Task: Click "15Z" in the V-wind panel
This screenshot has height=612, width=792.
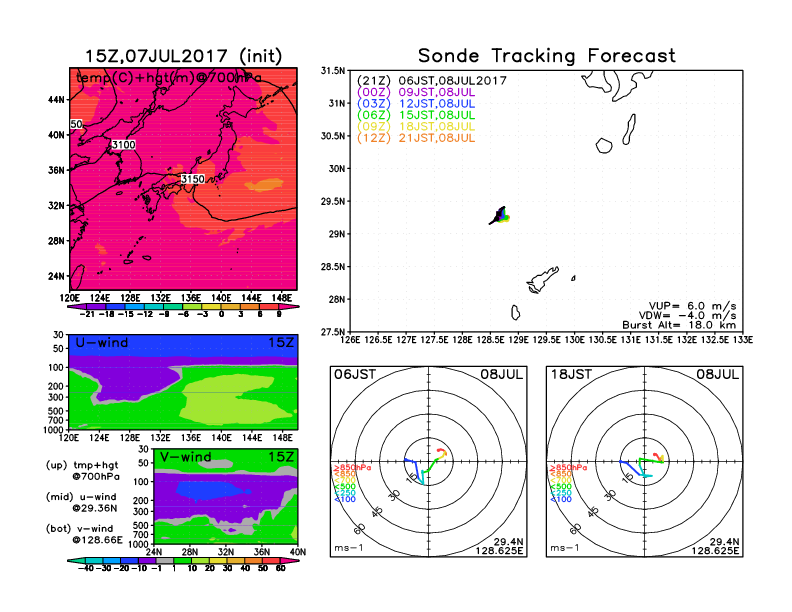Action: 280,457
